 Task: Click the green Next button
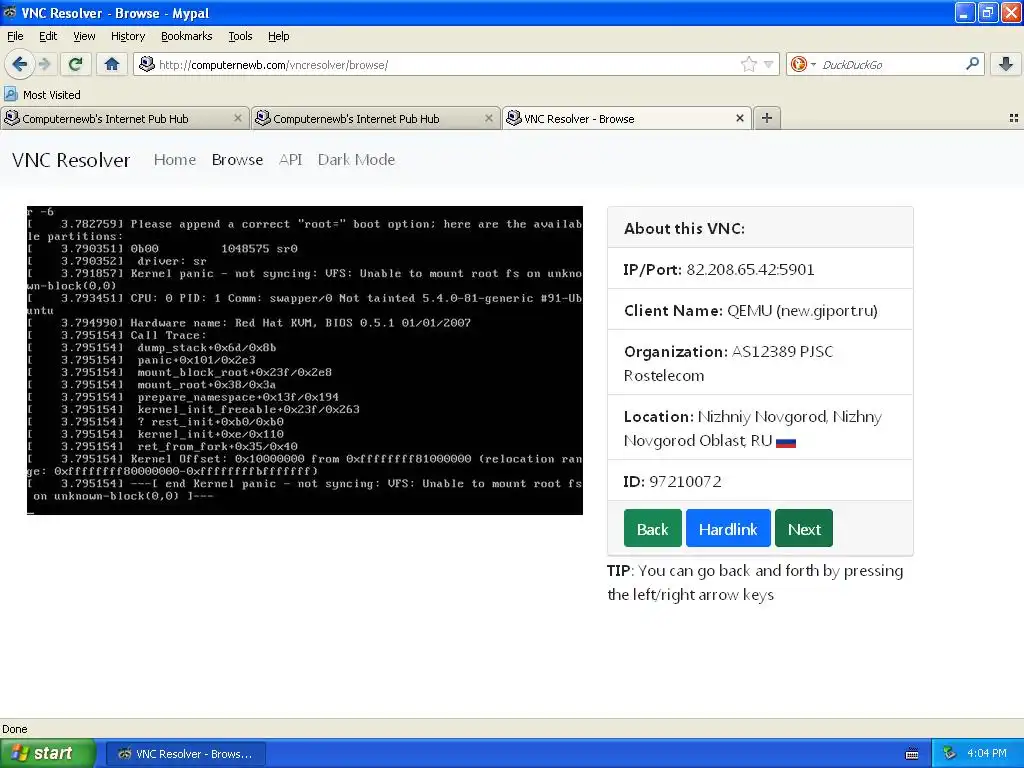(x=804, y=528)
